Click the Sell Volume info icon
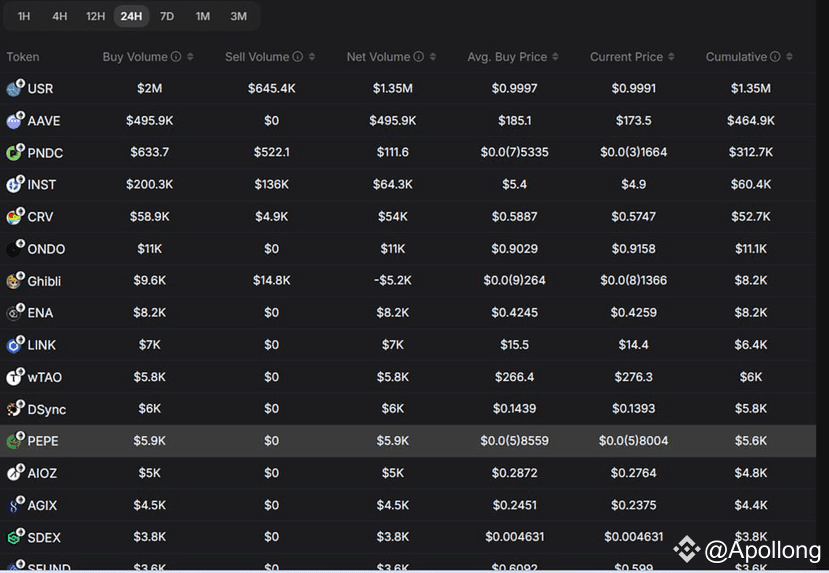The height and width of the screenshot is (573, 829). (x=298, y=57)
